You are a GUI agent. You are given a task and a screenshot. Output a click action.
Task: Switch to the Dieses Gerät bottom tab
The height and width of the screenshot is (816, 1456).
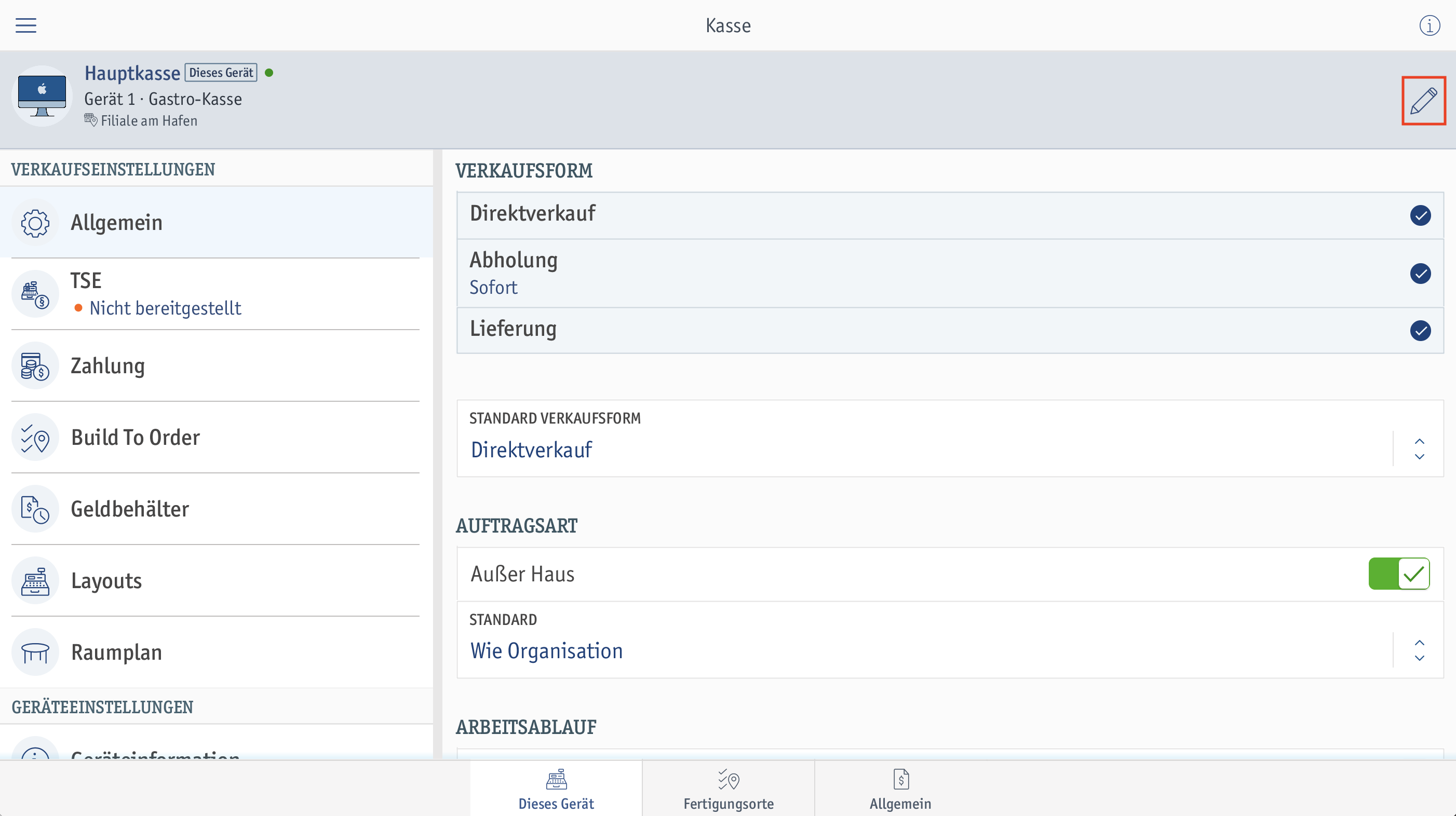click(x=556, y=789)
